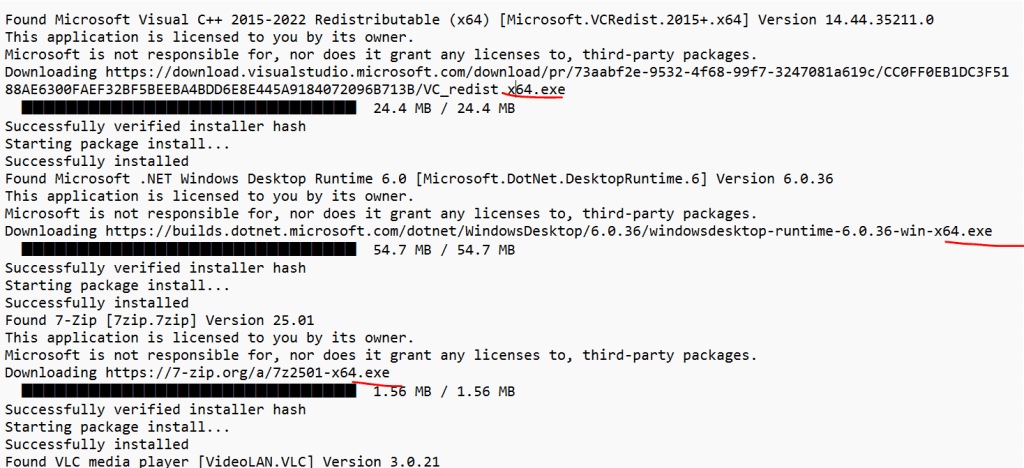Click the "54.7 MB / 54.7 MB" size text
Image resolution: width=1024 pixels, height=468 pixels.
443,249
